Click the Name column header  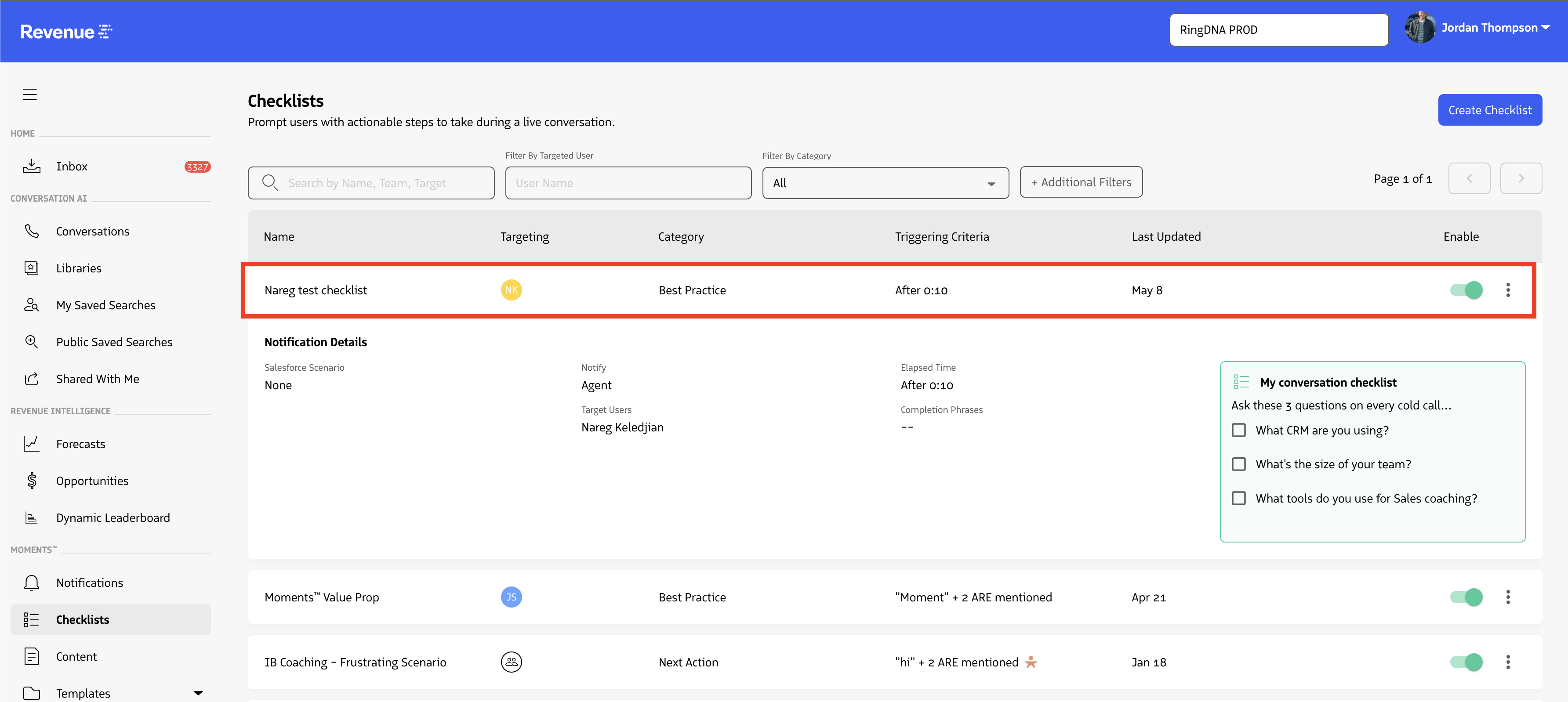(x=279, y=236)
